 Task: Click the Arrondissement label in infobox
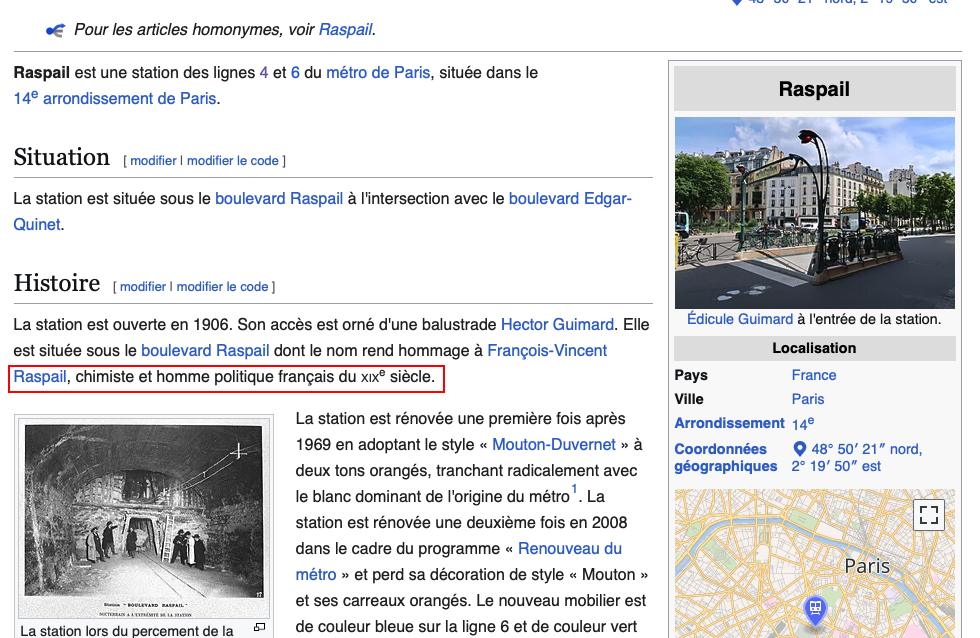729,423
